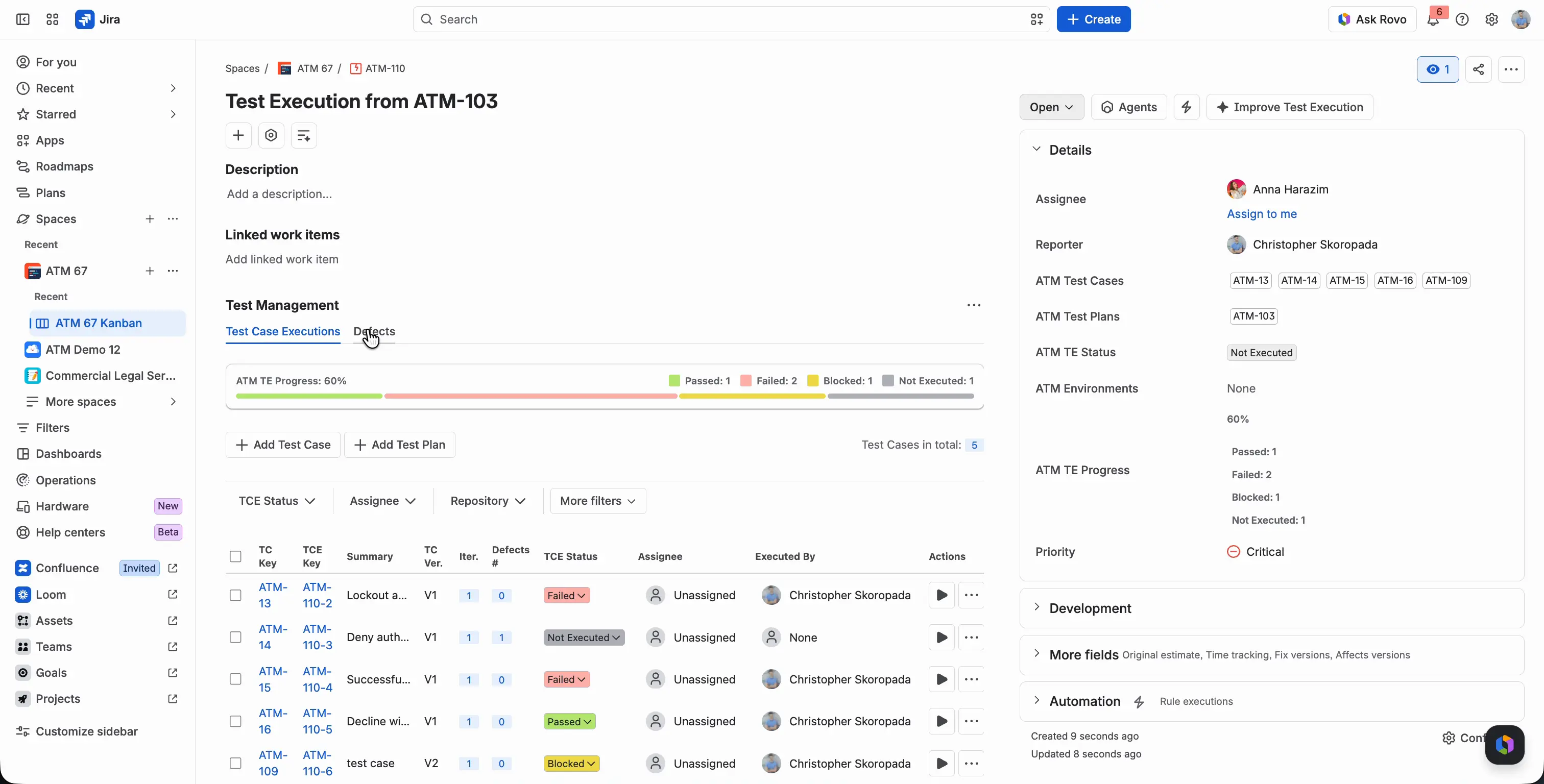
Task: Check the select-all checkbox in table header
Action: point(235,556)
